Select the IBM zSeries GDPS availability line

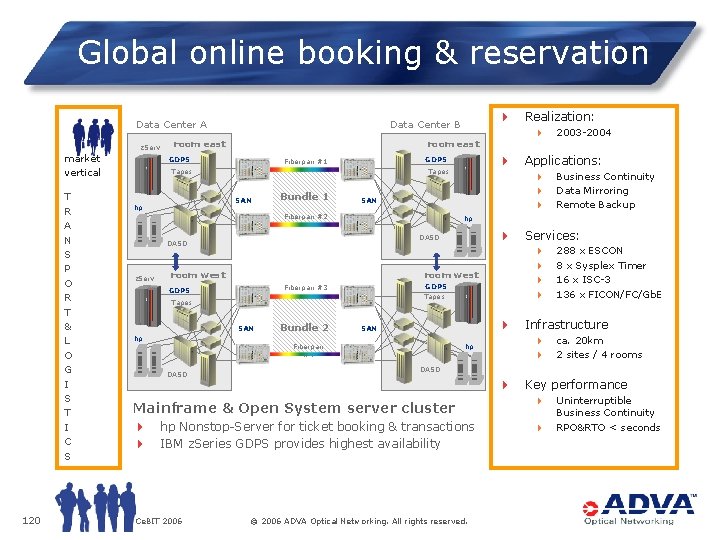[x=300, y=444]
